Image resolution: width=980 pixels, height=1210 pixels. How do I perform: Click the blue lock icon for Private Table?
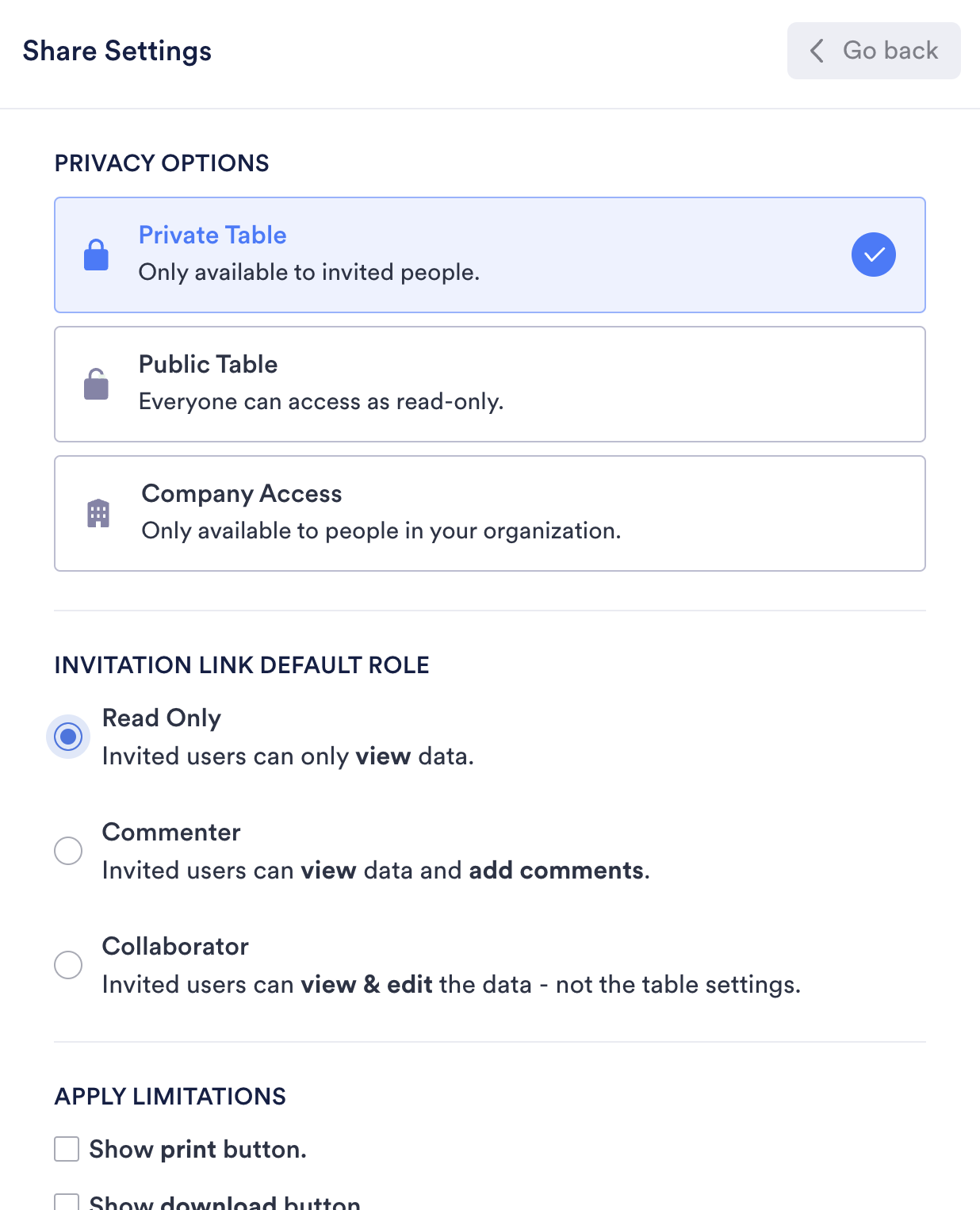click(x=96, y=255)
